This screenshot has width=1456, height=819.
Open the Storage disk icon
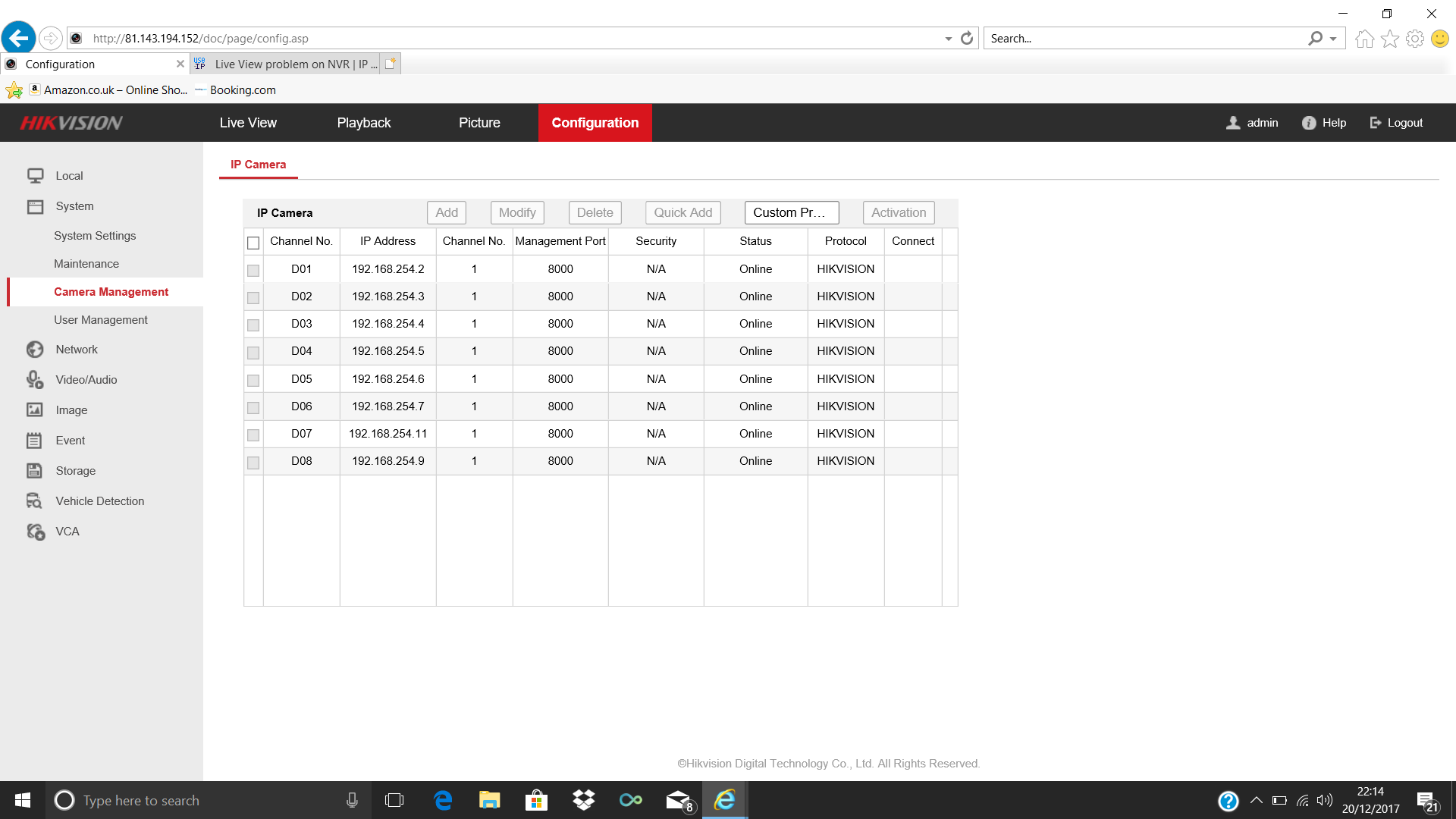(35, 471)
